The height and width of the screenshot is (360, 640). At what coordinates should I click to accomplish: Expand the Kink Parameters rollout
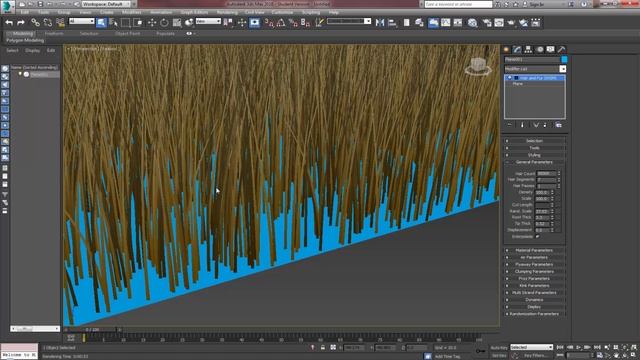(535, 285)
